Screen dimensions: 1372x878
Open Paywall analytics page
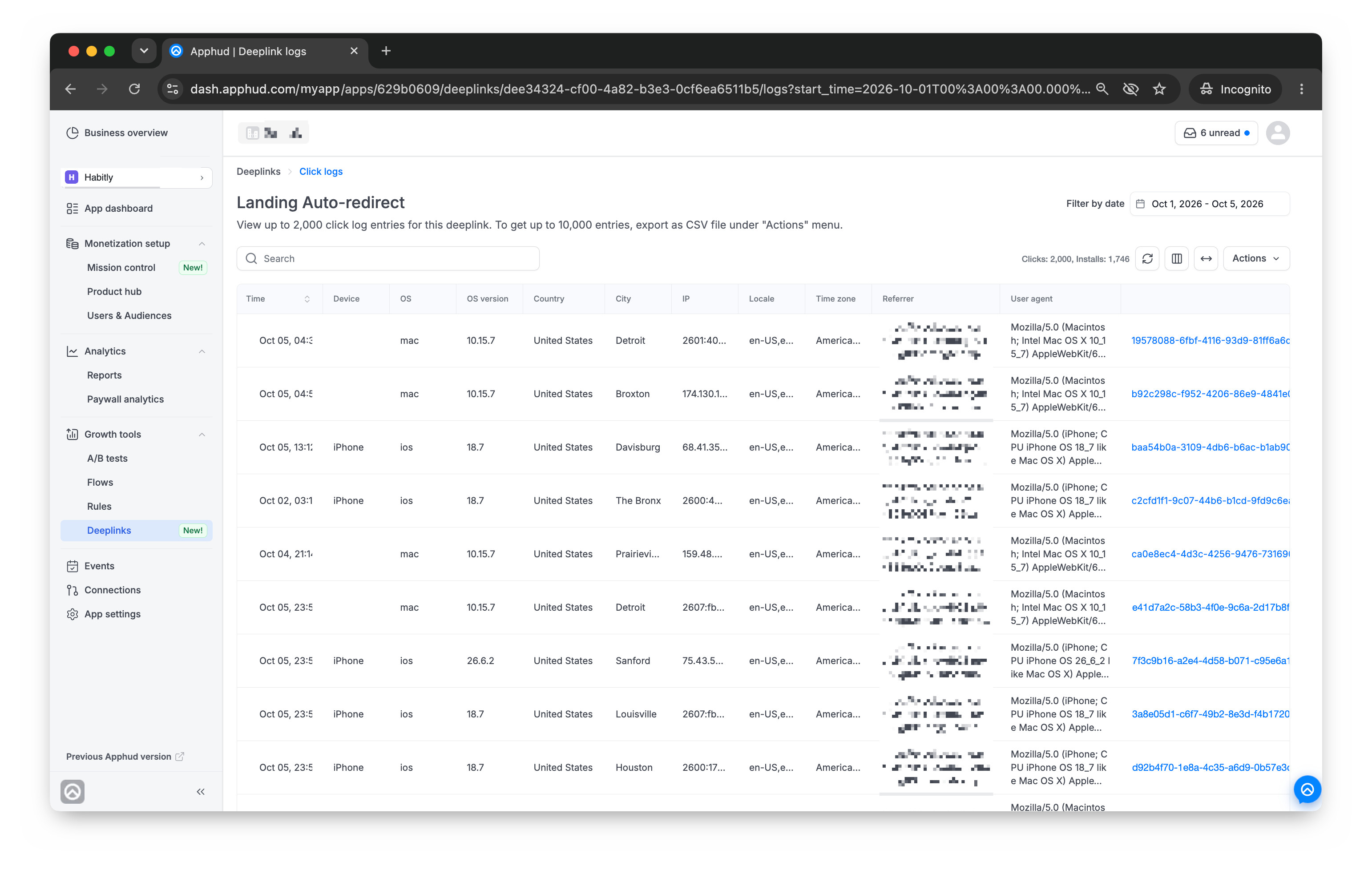125,399
